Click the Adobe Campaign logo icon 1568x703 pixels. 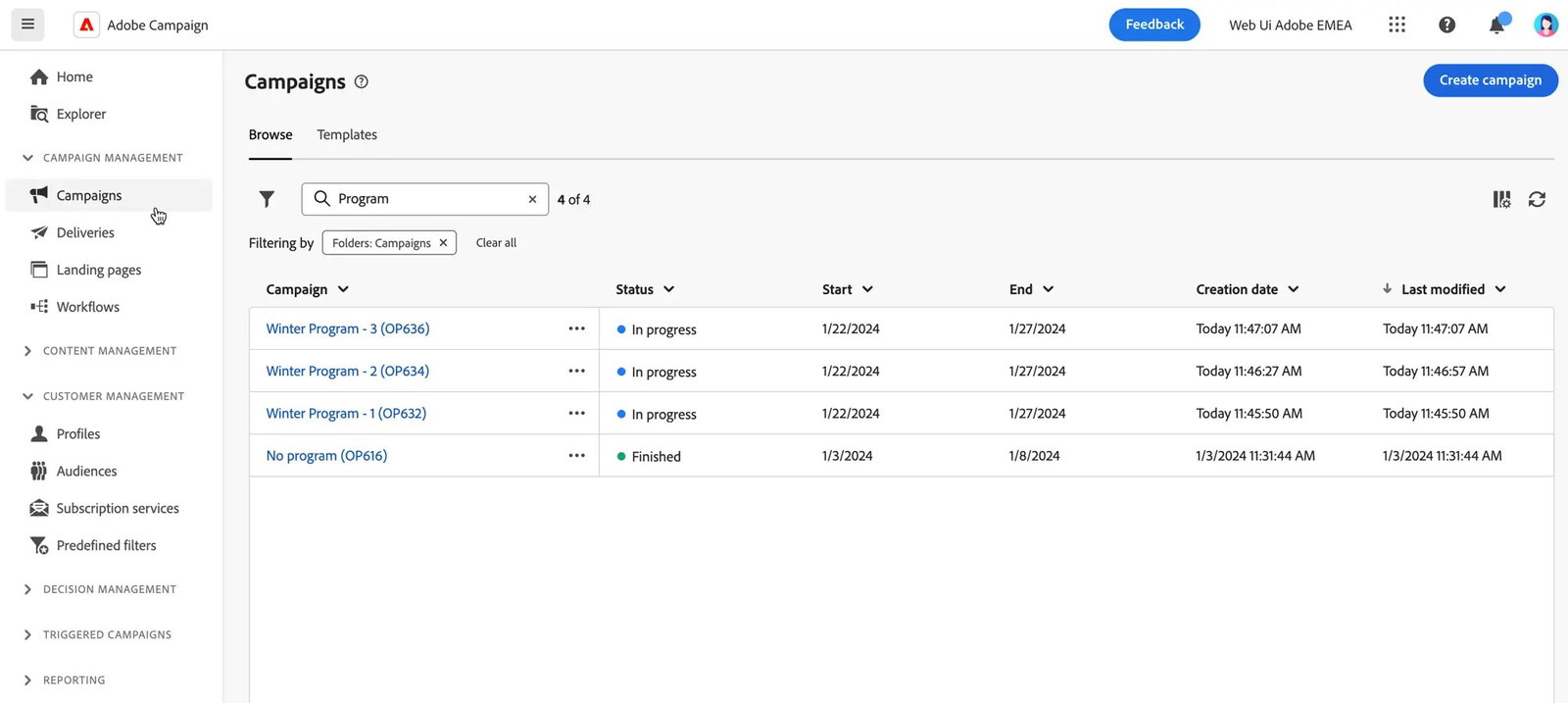pos(86,25)
